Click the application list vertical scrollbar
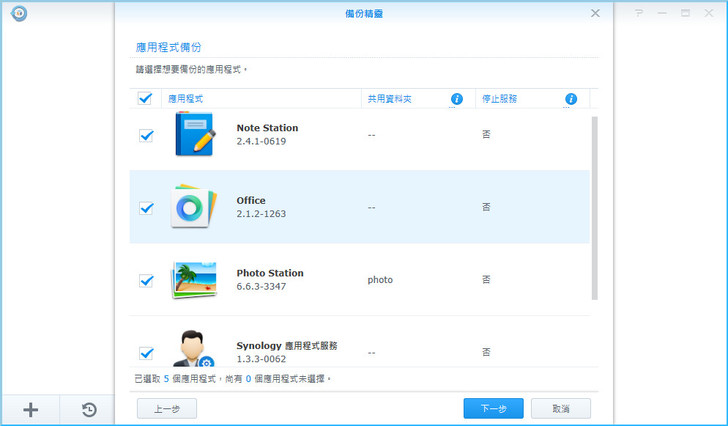 [595, 208]
